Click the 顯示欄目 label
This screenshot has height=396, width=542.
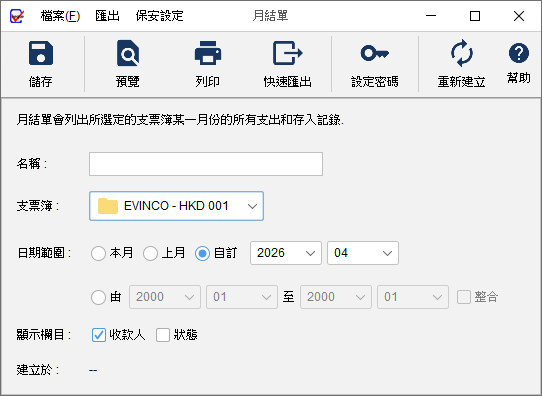[44, 335]
